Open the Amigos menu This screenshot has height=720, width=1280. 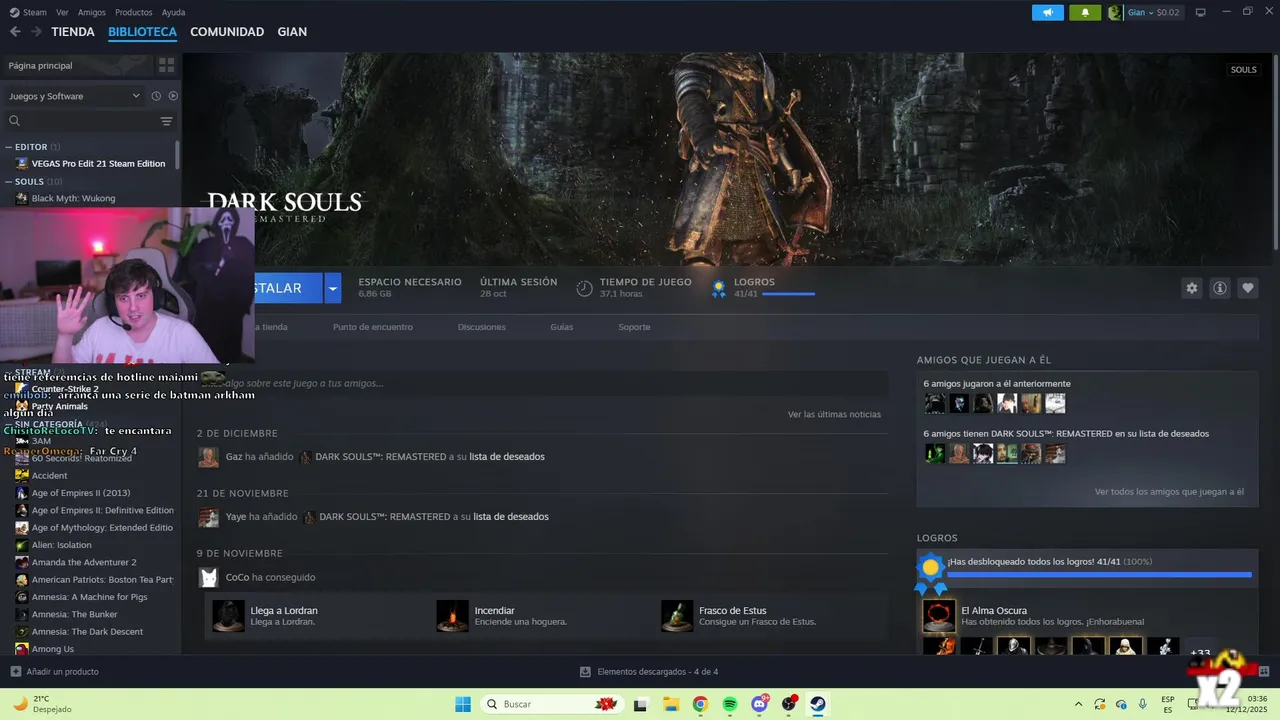[92, 12]
